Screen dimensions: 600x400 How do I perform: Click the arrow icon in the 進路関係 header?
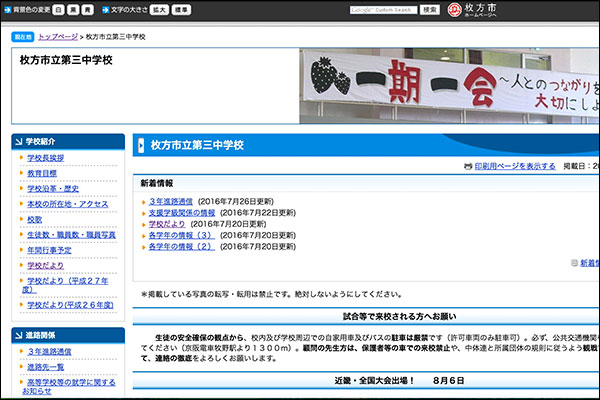[x=18, y=336]
